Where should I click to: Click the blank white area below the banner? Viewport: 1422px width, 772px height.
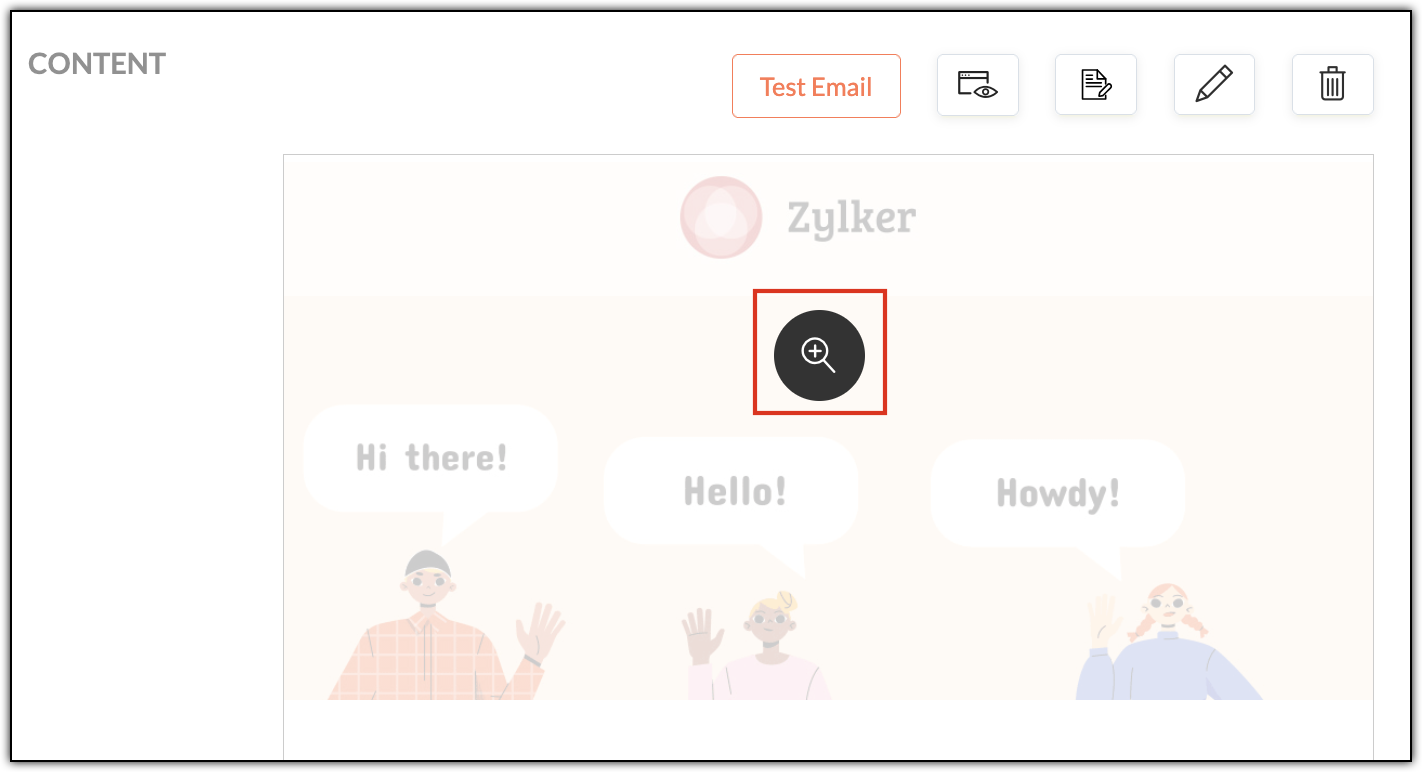coord(828,730)
